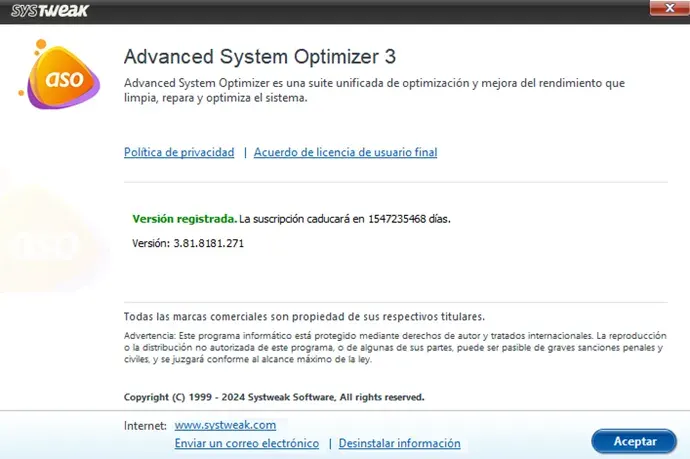Viewport: 690px width, 459px height.
Task: Open Desinstalar información link
Action: (400, 443)
